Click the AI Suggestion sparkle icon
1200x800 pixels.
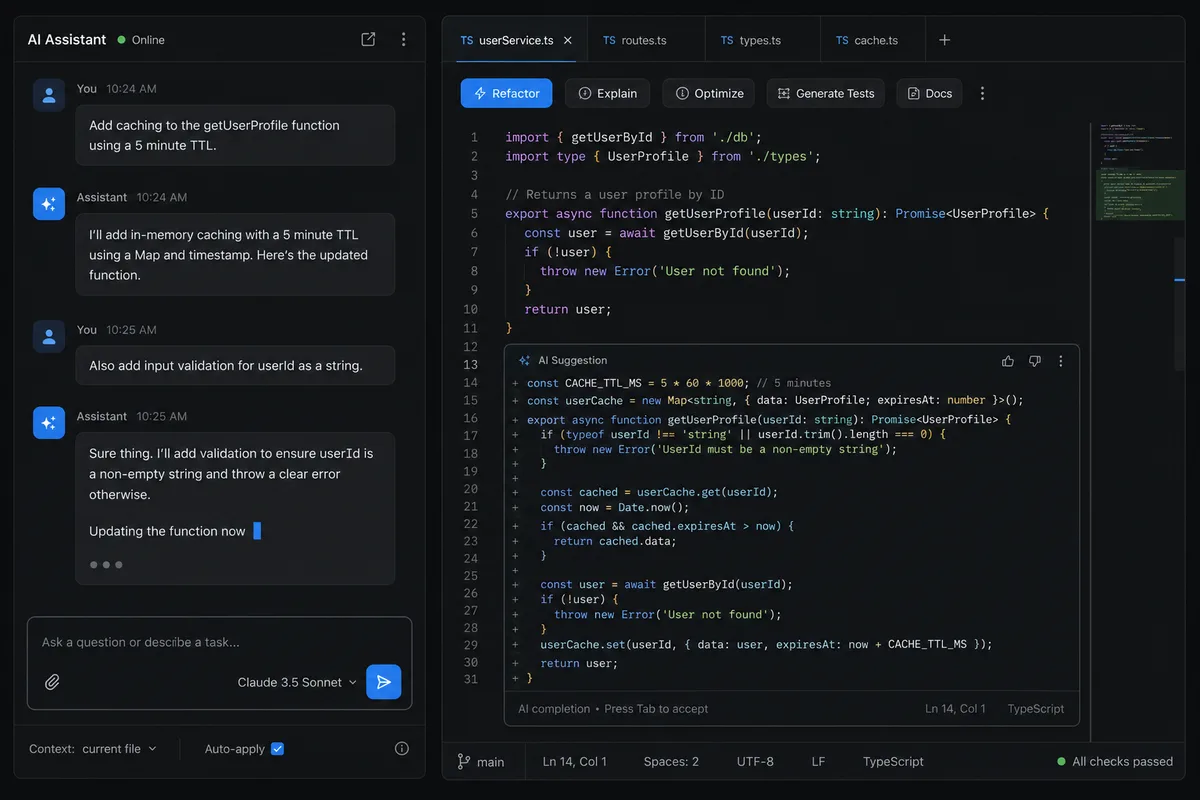[524, 361]
